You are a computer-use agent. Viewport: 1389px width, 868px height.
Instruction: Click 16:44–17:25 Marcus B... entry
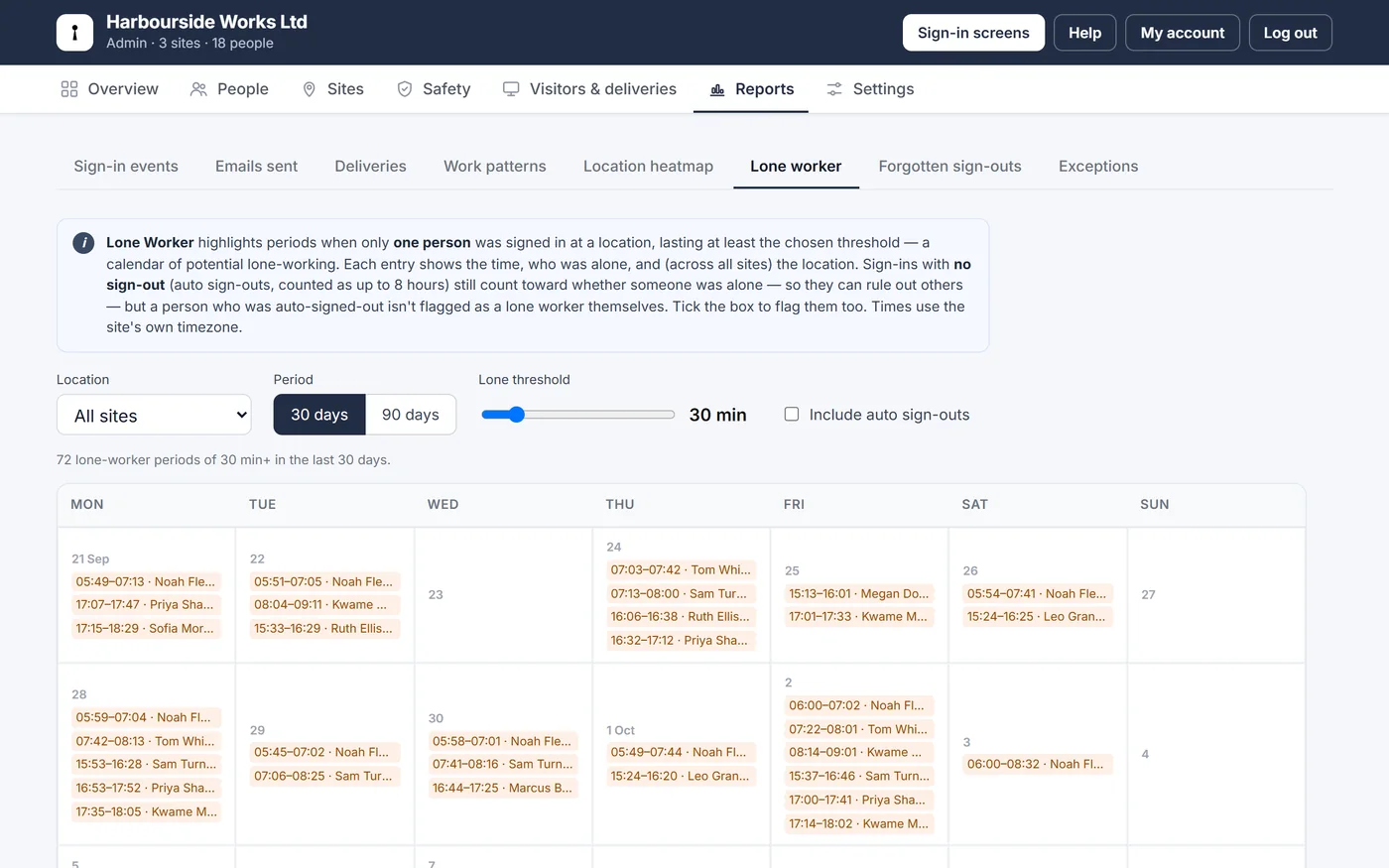pos(503,789)
